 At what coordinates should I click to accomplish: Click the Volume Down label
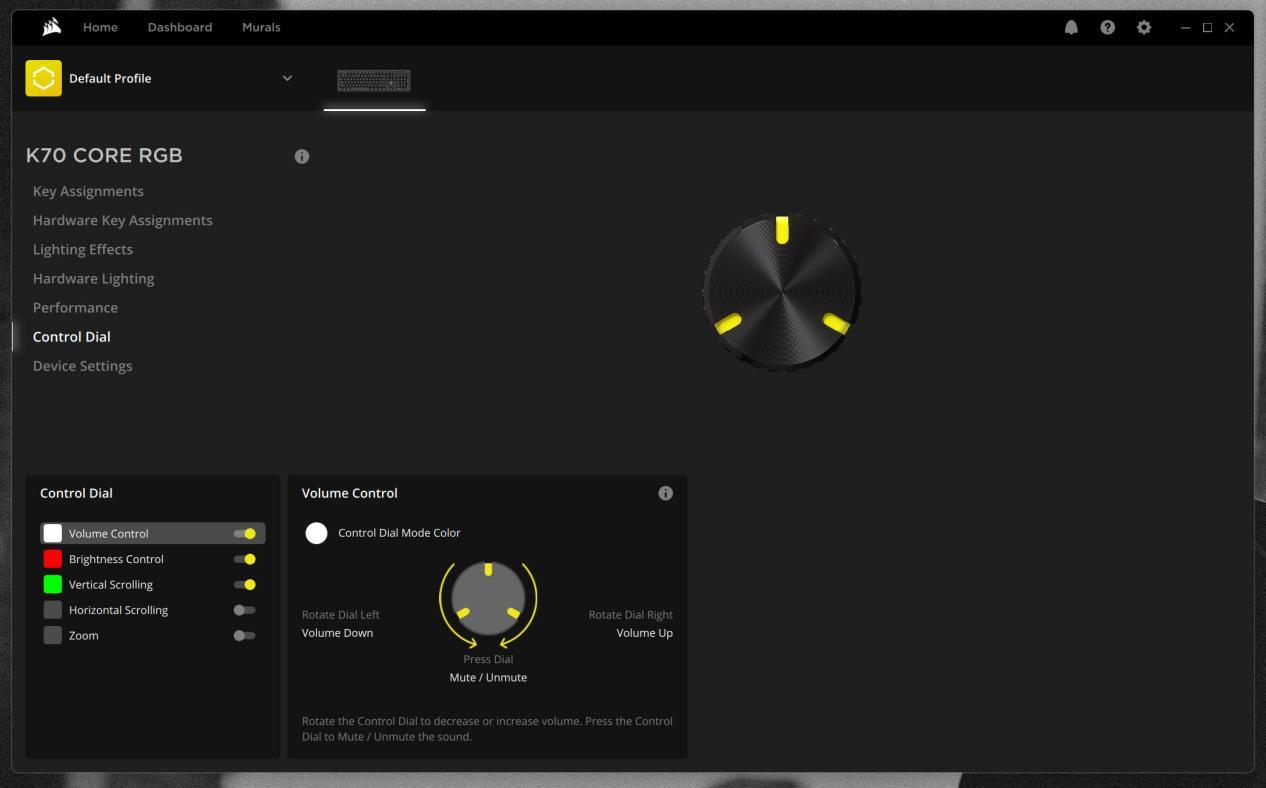(337, 633)
